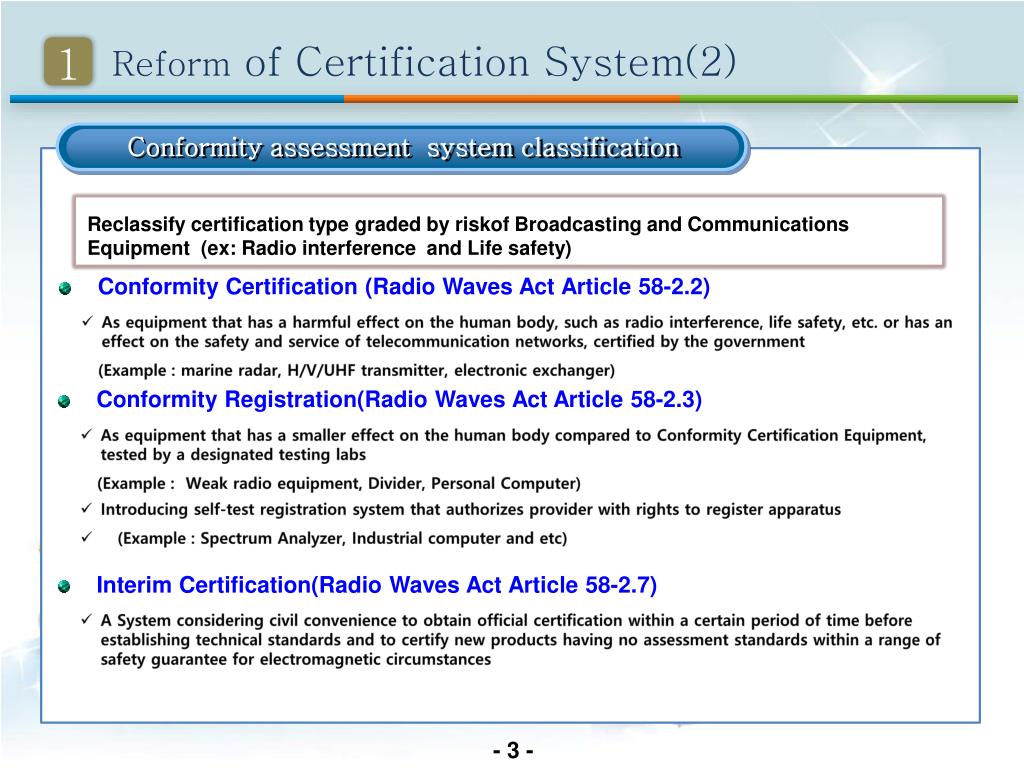The height and width of the screenshot is (768, 1024).
Task: Select the paragraph 'A System considering civil convenience'
Action: pyautogui.click(x=520, y=639)
